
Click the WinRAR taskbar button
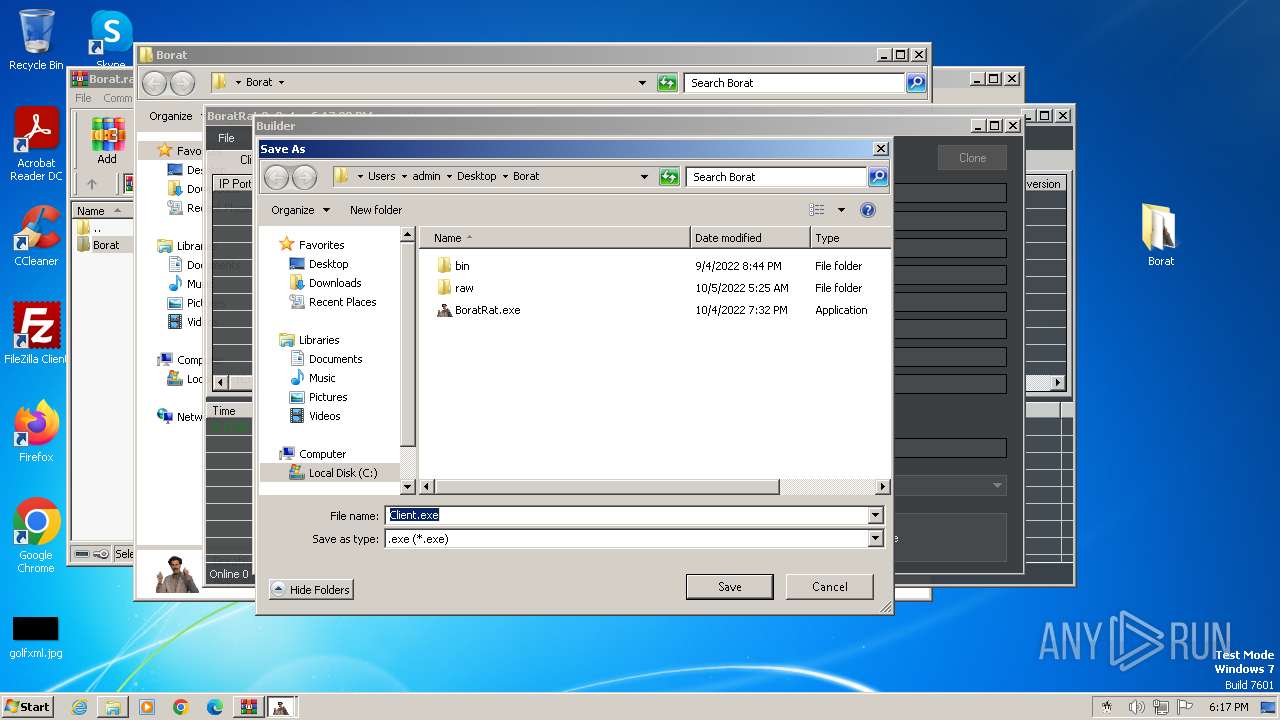coord(248,707)
